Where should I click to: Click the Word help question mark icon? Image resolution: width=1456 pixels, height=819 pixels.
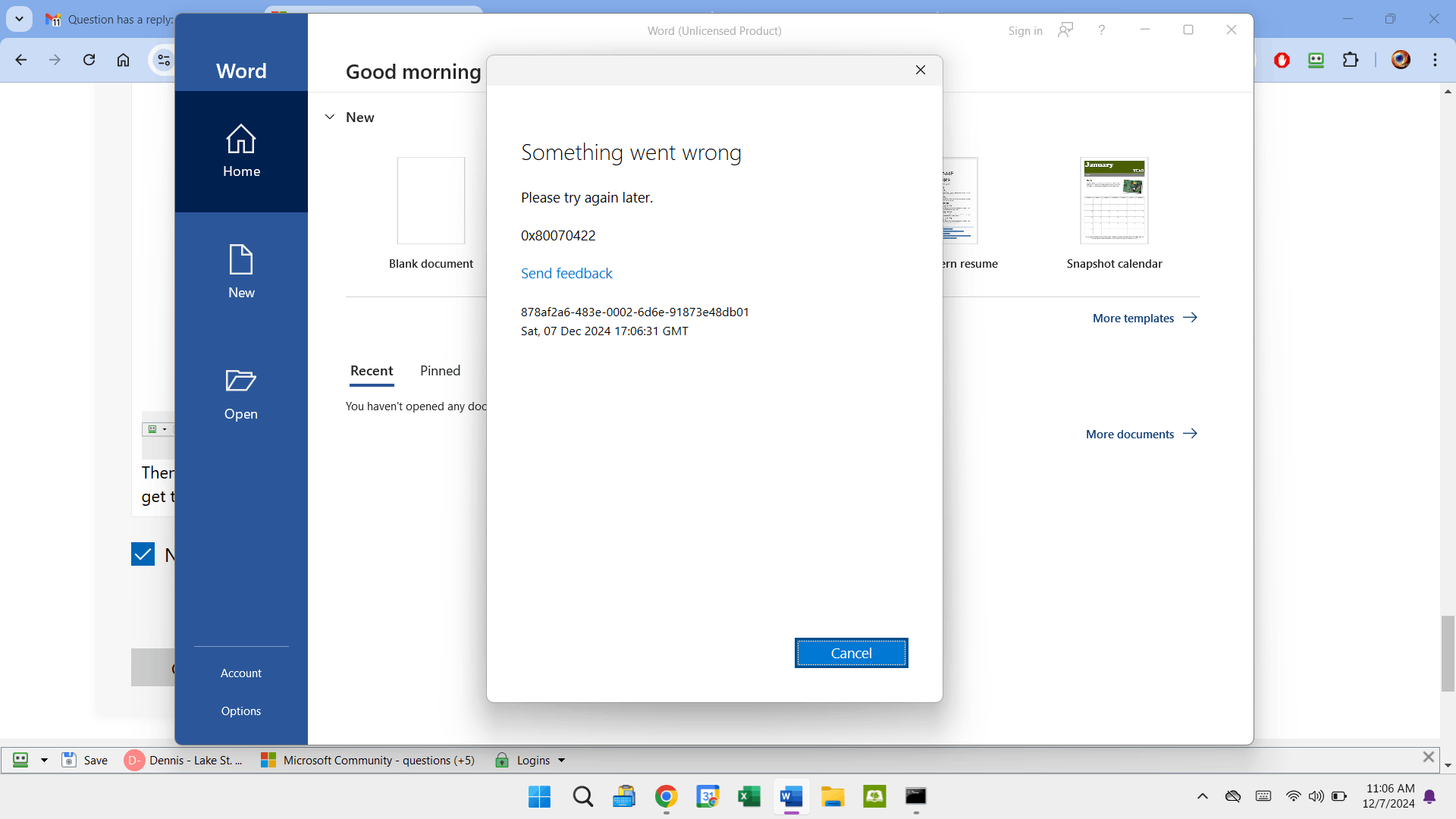click(1101, 30)
